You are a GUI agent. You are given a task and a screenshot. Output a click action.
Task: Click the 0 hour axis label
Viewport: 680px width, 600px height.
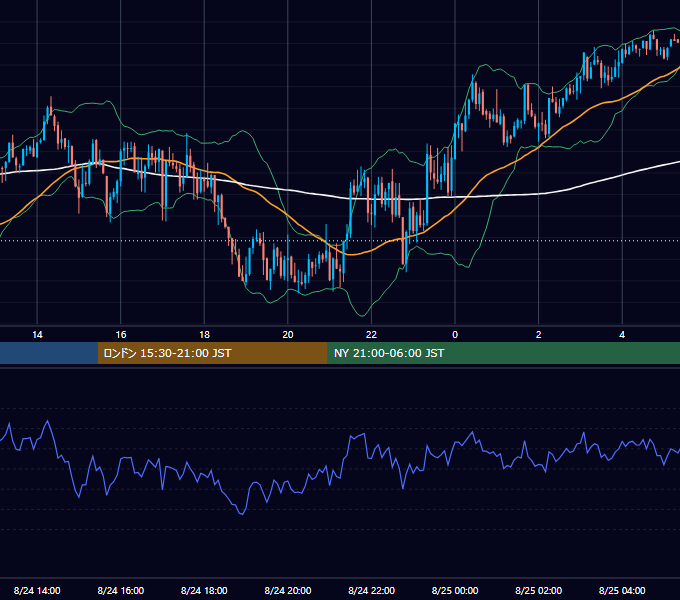(x=455, y=335)
